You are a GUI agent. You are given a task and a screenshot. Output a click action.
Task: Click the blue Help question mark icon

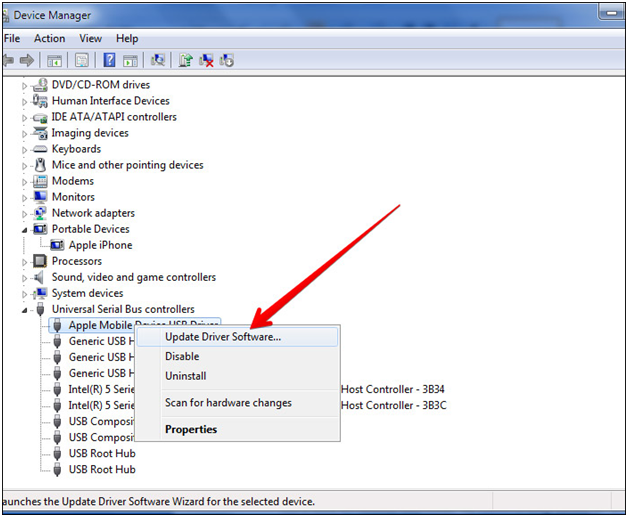point(109,61)
